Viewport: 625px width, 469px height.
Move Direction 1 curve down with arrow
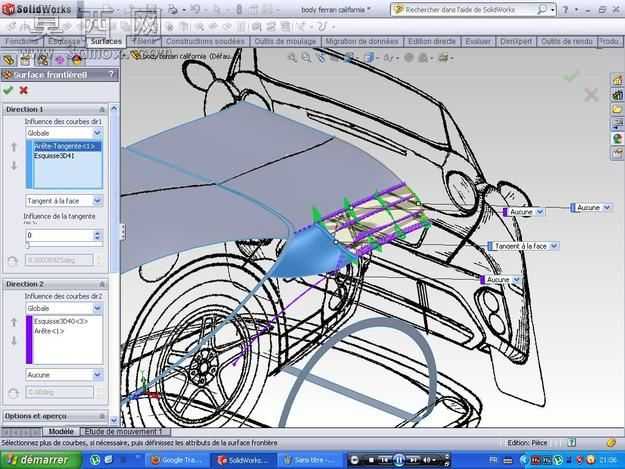click(x=14, y=165)
